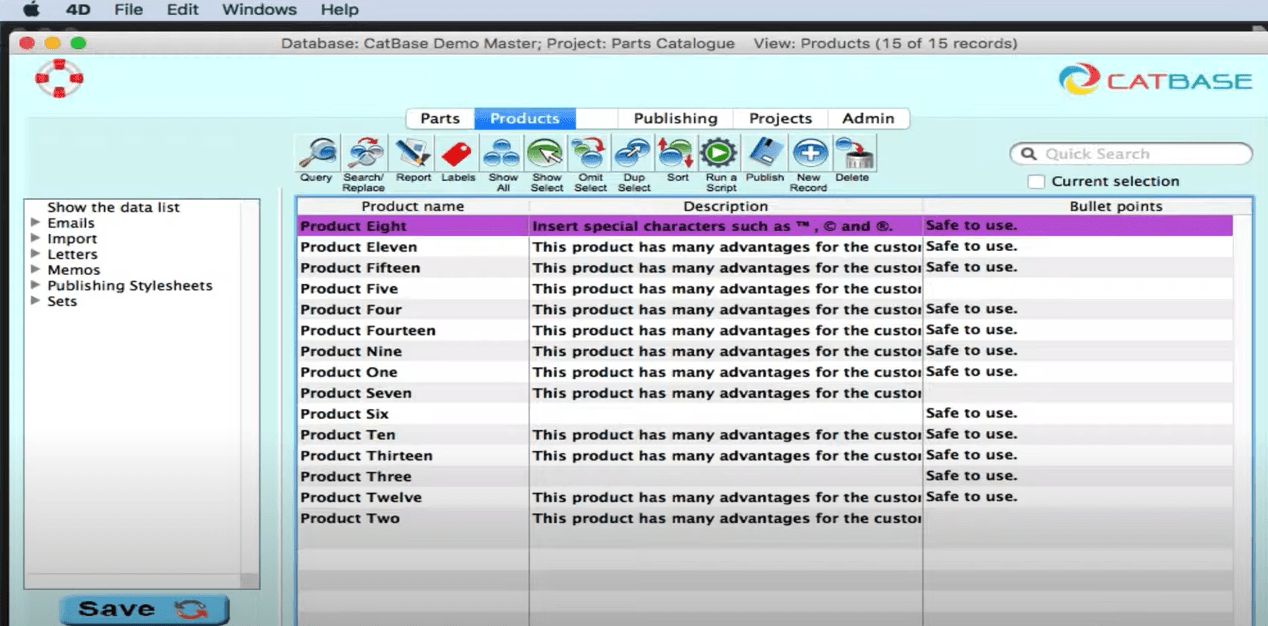
Task: Click the Labels tag icon
Action: (x=457, y=153)
